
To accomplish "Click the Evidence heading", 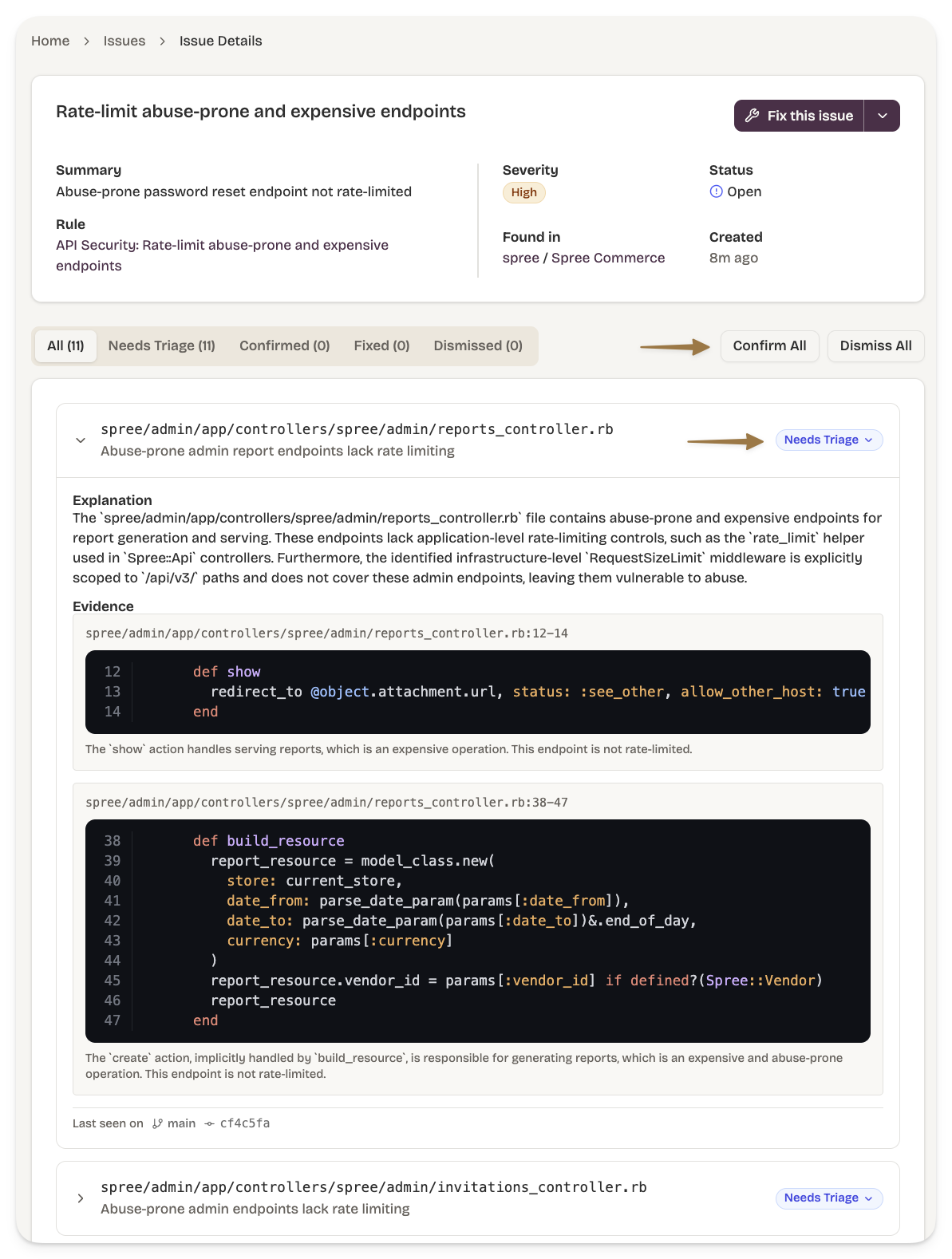I will (103, 606).
